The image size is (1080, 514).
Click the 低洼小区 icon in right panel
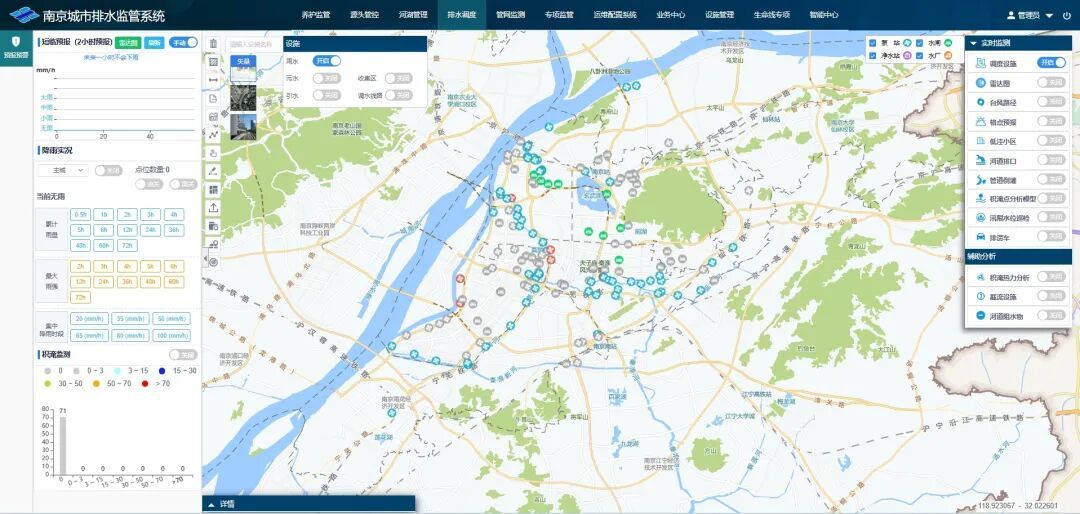(980, 141)
